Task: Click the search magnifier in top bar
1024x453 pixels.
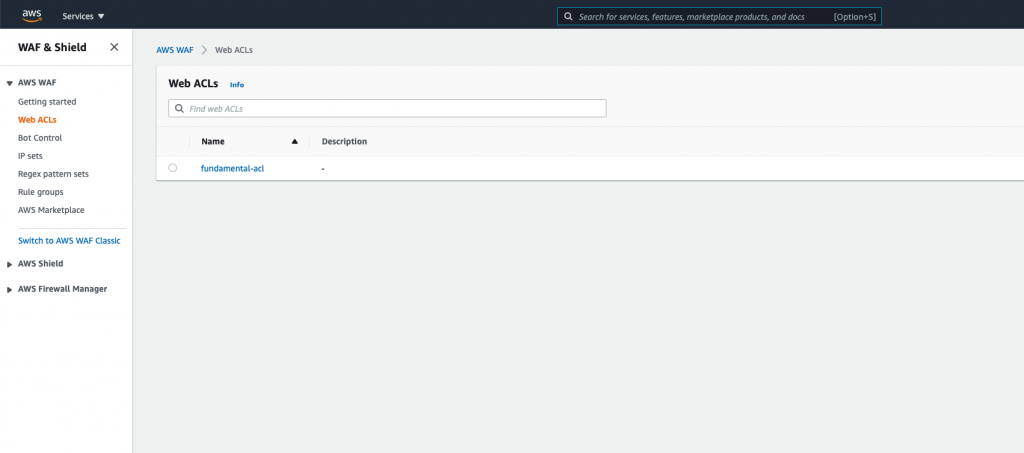Action: point(568,16)
